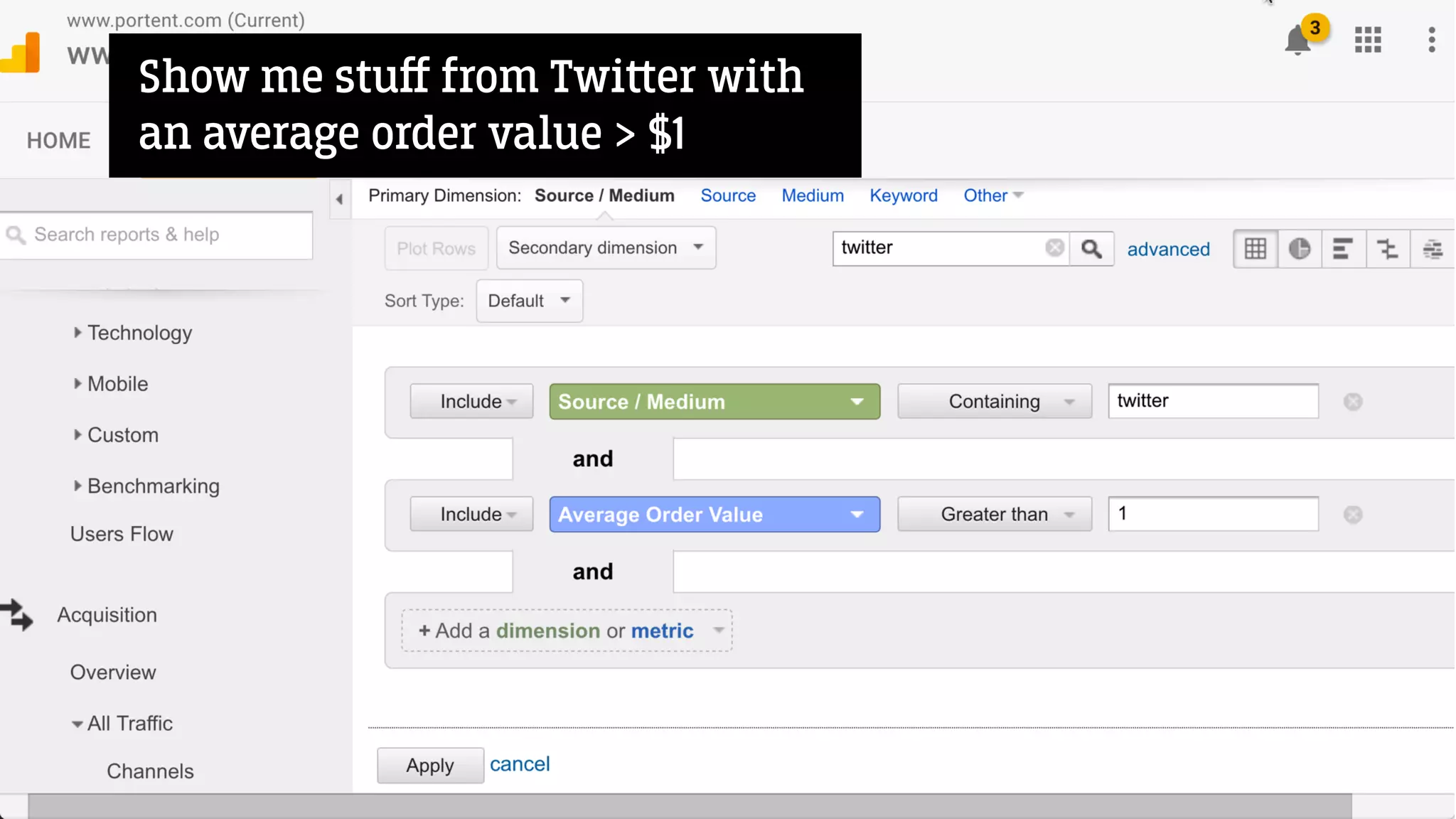Open Other primary dimension menu
Viewport: 1456px width, 819px height.
[x=992, y=196]
